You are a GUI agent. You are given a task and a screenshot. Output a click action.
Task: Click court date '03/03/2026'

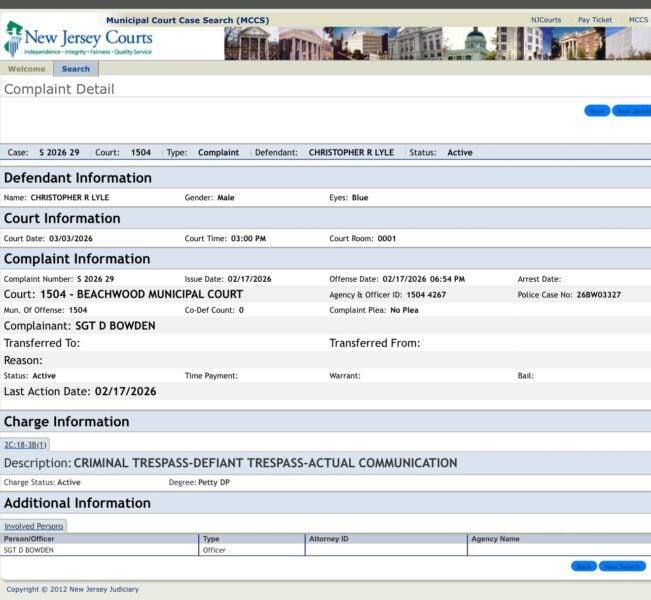click(71, 239)
